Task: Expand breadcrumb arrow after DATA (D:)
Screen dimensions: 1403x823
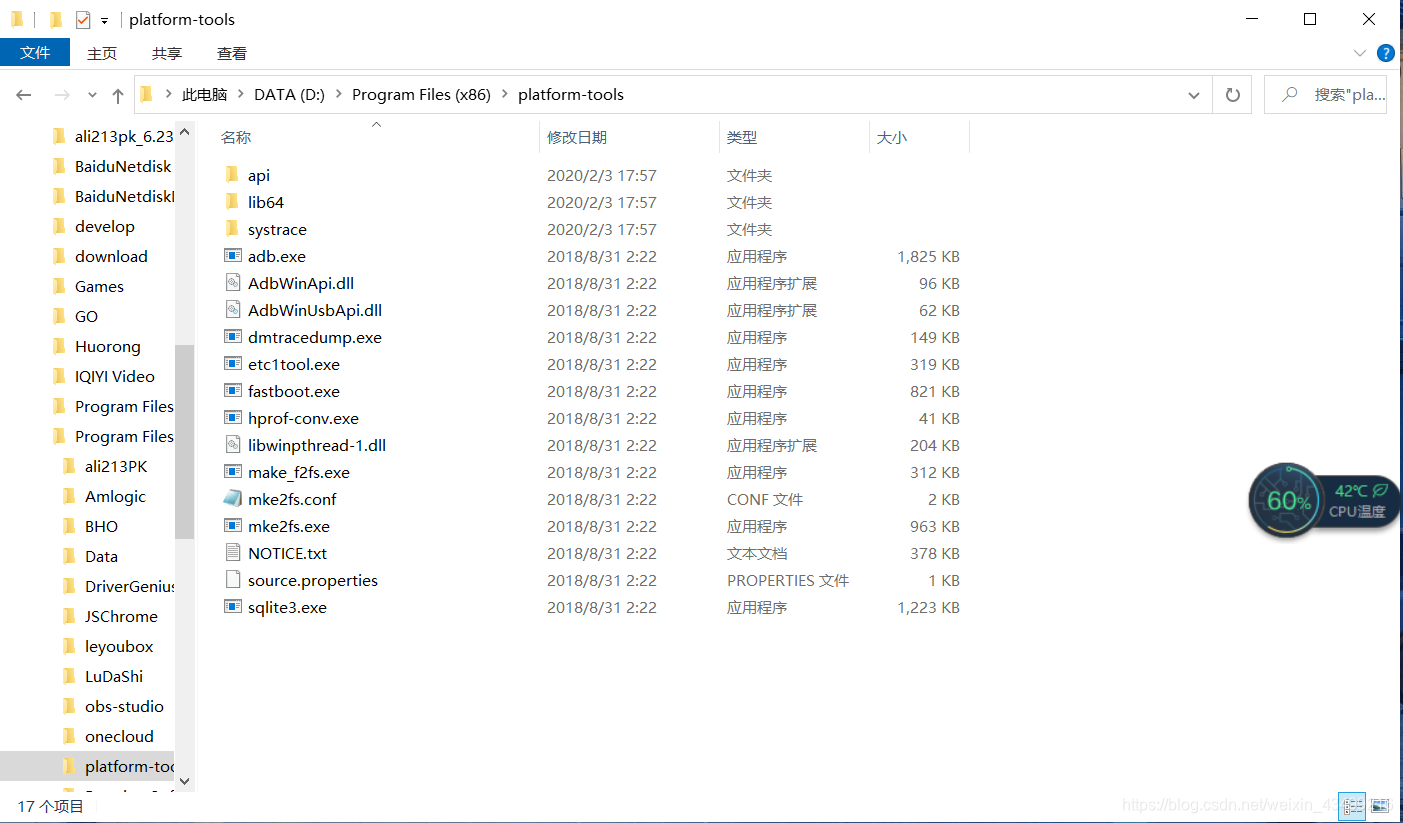Action: (338, 95)
